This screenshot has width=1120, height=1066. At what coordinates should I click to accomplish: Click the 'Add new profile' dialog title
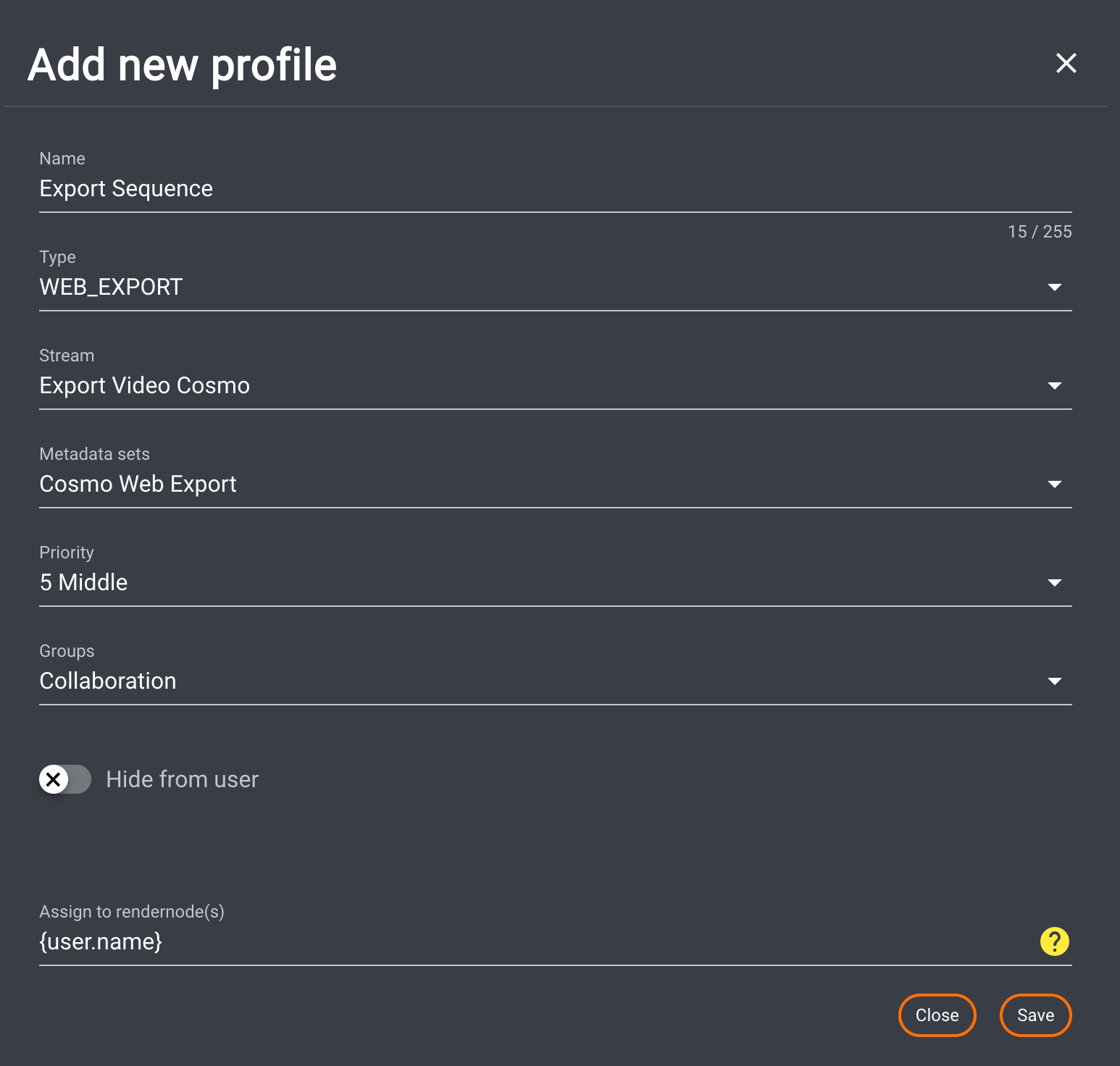[x=182, y=65]
